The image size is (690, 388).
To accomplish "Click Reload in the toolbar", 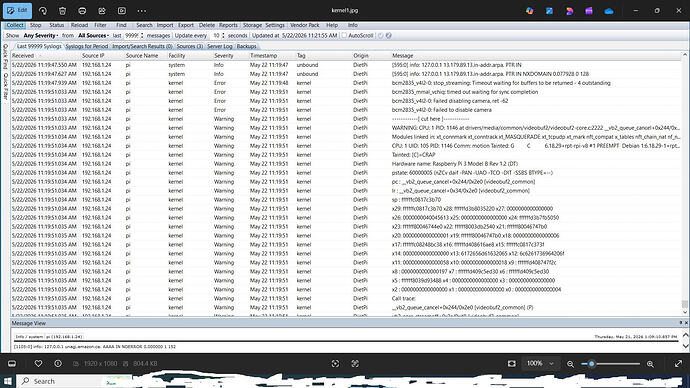I will pyautogui.click(x=79, y=26).
